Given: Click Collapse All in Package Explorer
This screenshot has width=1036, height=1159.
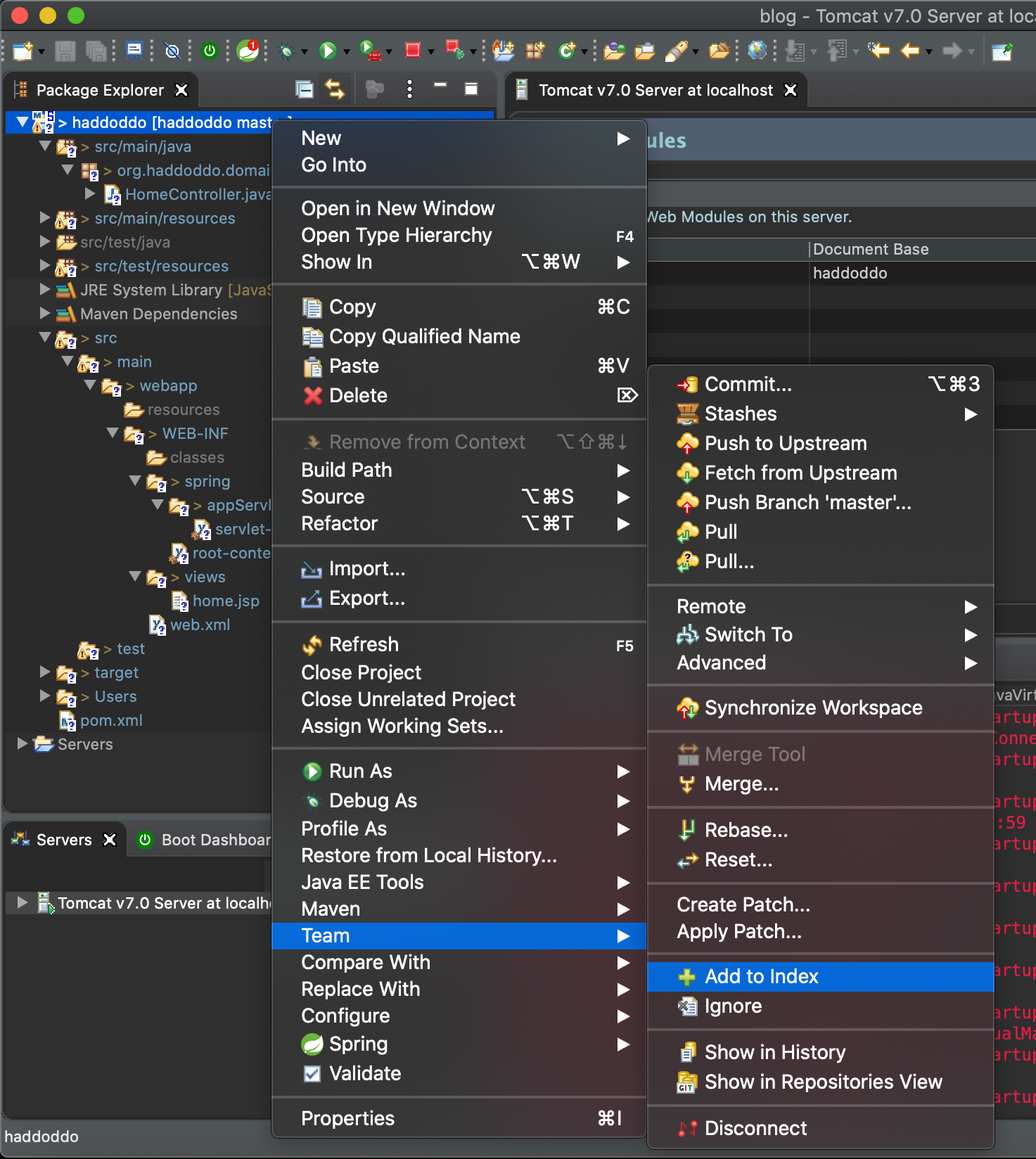Looking at the screenshot, I should [305, 89].
